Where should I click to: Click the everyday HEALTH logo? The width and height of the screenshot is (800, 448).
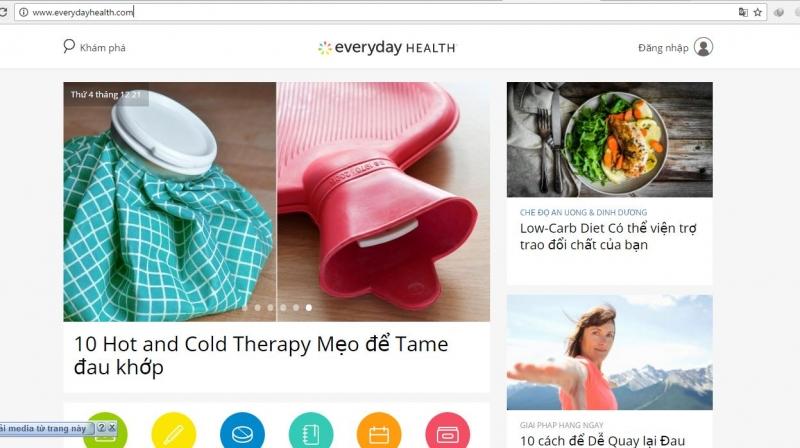[386, 47]
